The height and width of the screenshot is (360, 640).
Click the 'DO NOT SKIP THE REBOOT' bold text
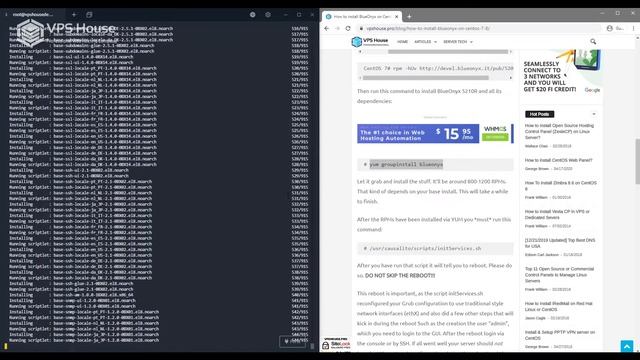pyautogui.click(x=400, y=276)
